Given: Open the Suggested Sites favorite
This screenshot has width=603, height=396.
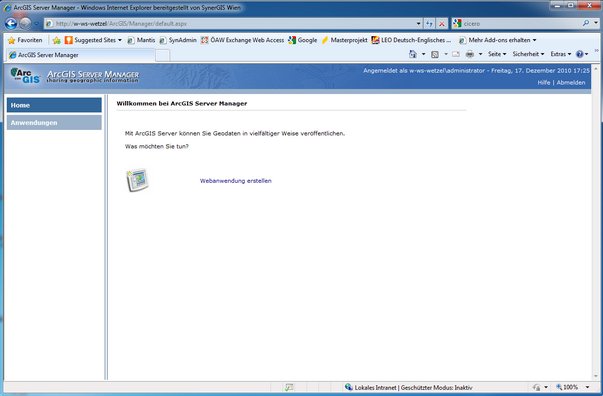Looking at the screenshot, I should click(x=93, y=40).
